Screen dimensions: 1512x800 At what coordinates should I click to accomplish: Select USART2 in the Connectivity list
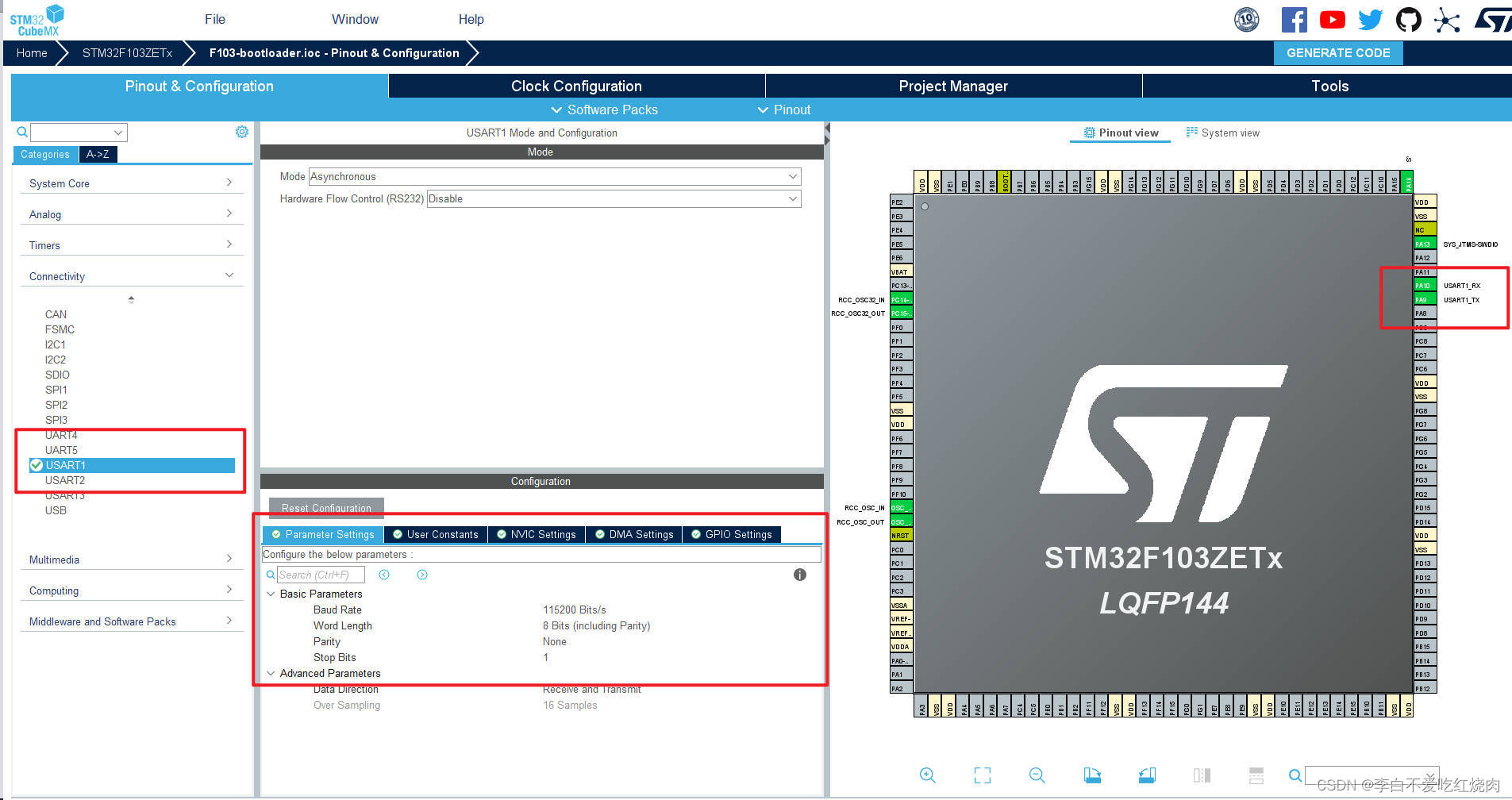pos(65,480)
